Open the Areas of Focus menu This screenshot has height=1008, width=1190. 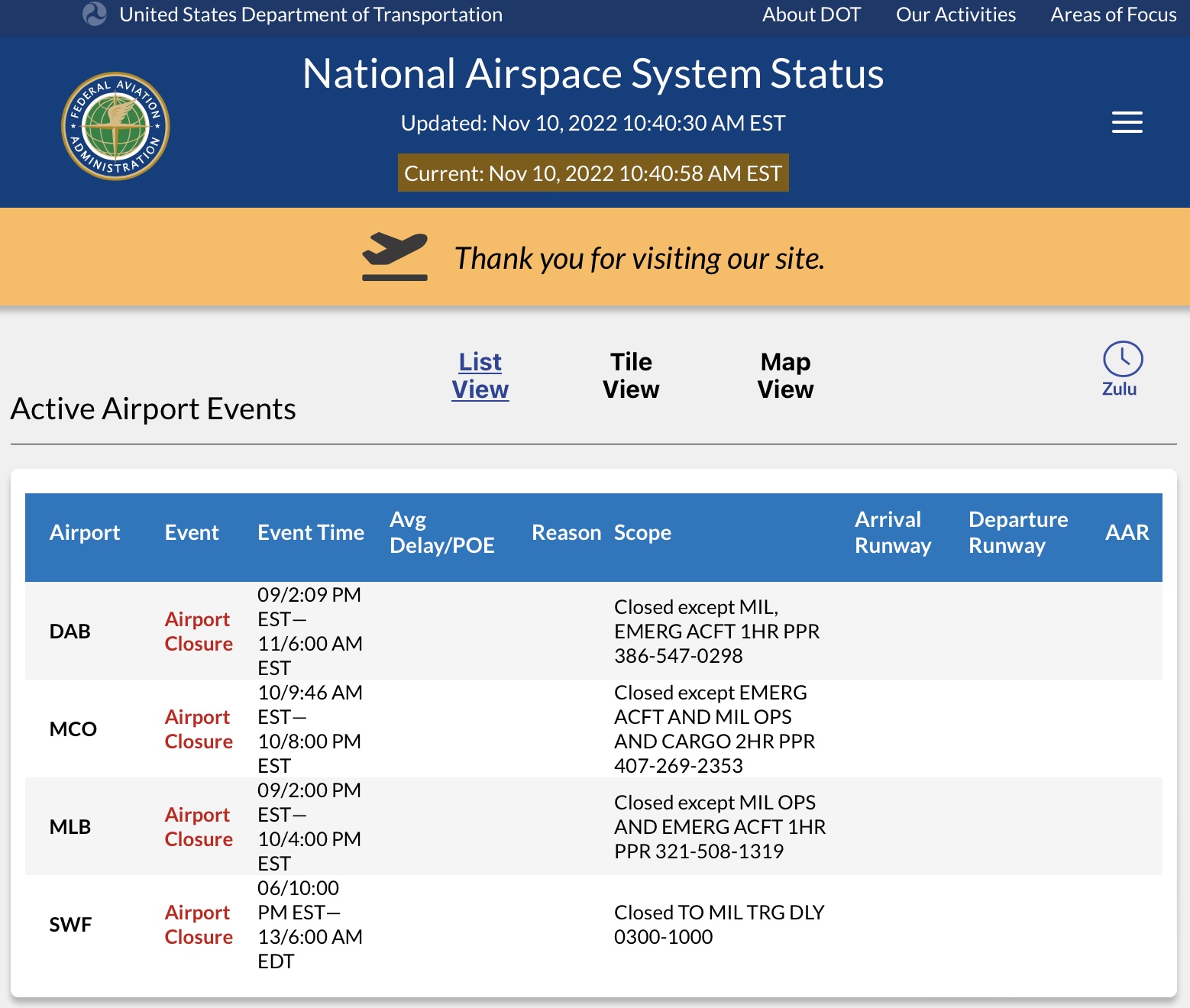(1112, 14)
